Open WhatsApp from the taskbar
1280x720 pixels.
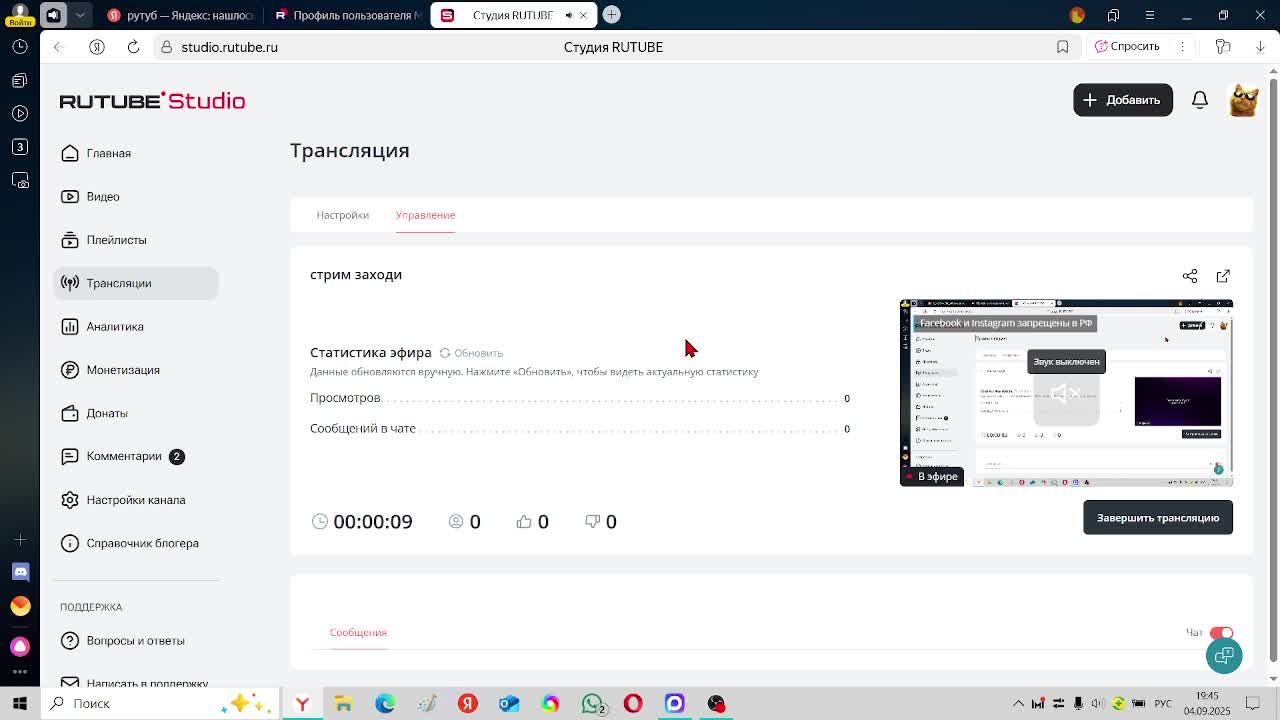(x=592, y=703)
